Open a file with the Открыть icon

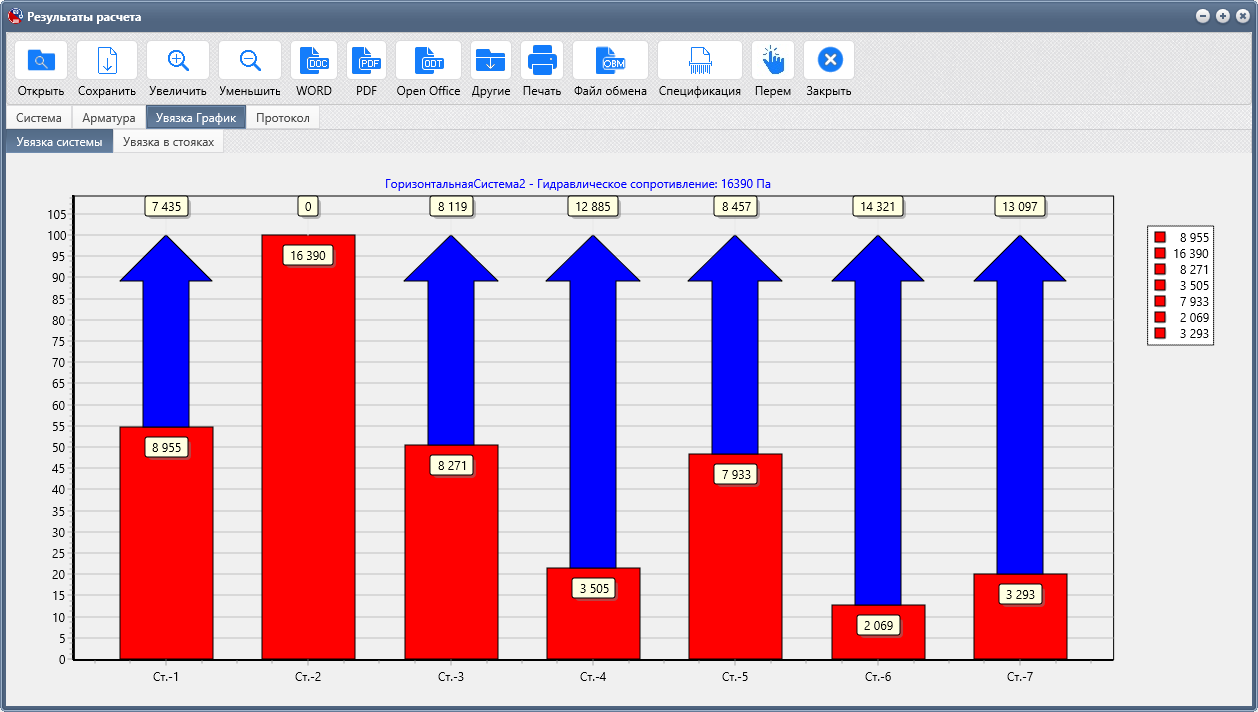pyautogui.click(x=41, y=61)
